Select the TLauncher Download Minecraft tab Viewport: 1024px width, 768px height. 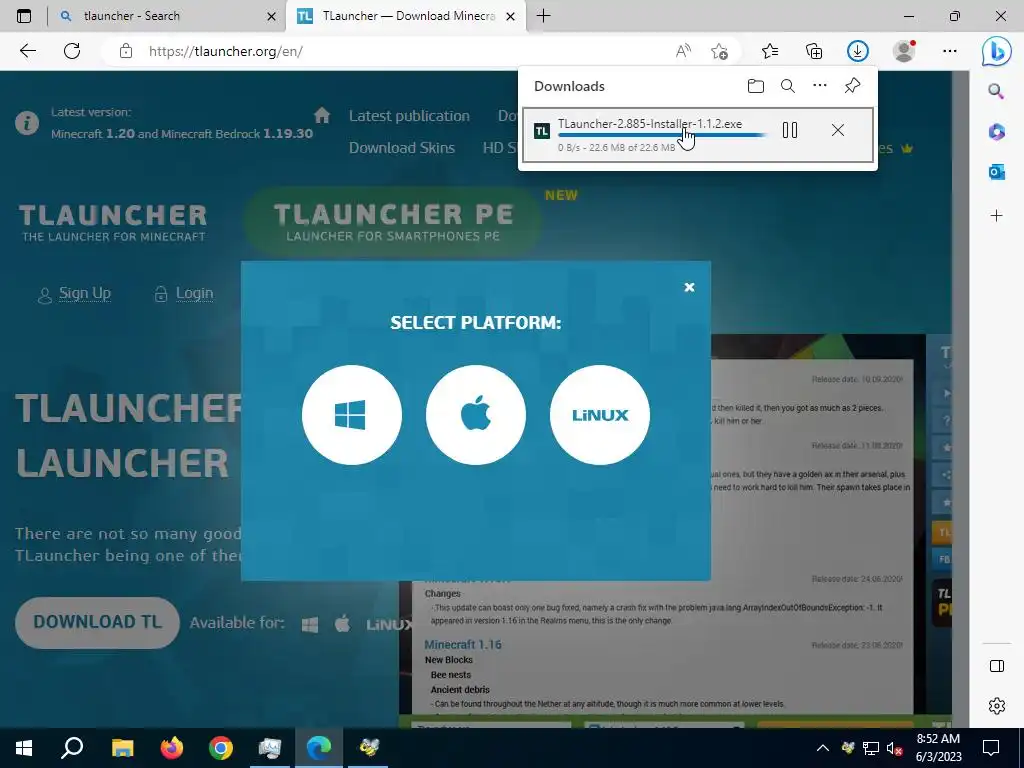point(405,16)
